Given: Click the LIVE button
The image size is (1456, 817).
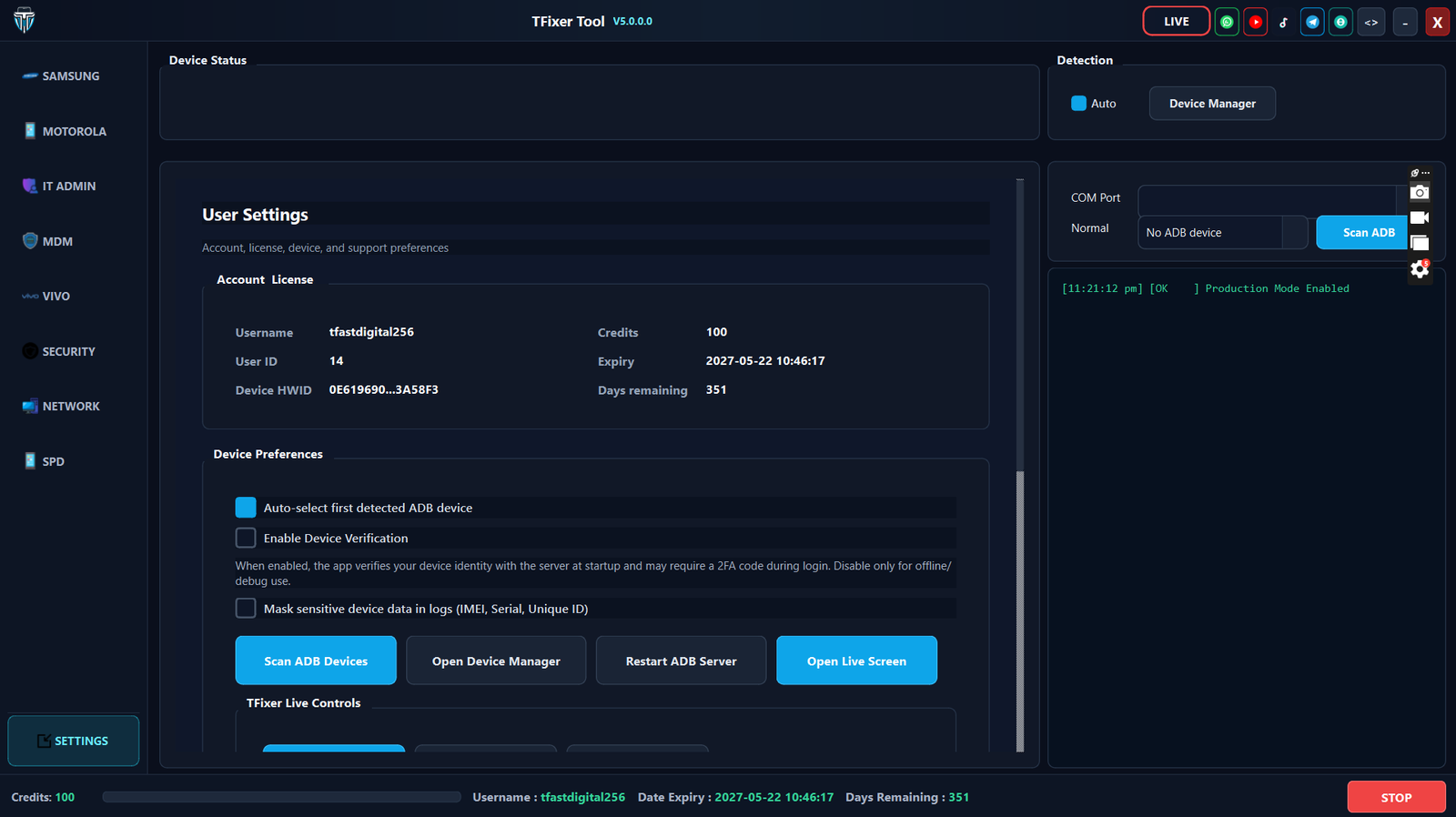Looking at the screenshot, I should click(x=1177, y=22).
